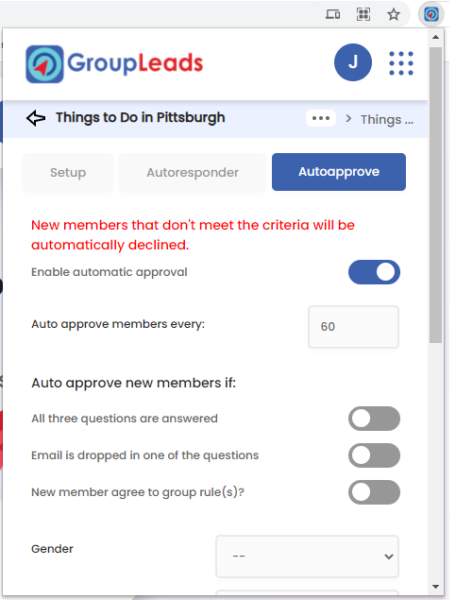Click the QR code icon in address bar
The width and height of the screenshot is (456, 600).
(x=363, y=15)
